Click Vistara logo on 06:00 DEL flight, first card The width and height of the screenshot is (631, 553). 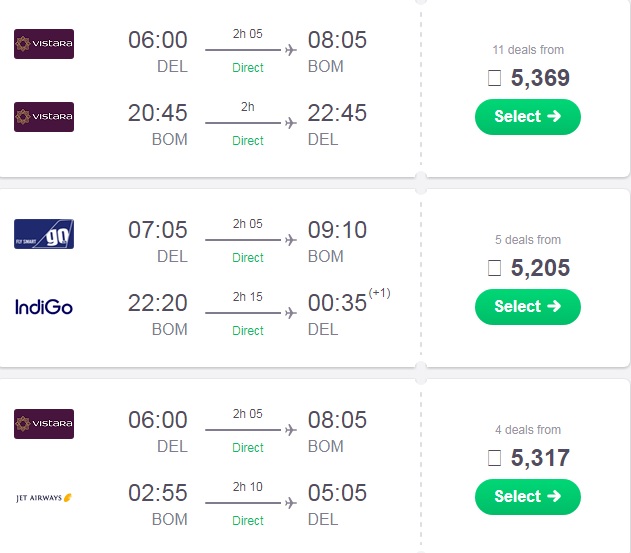tap(44, 44)
